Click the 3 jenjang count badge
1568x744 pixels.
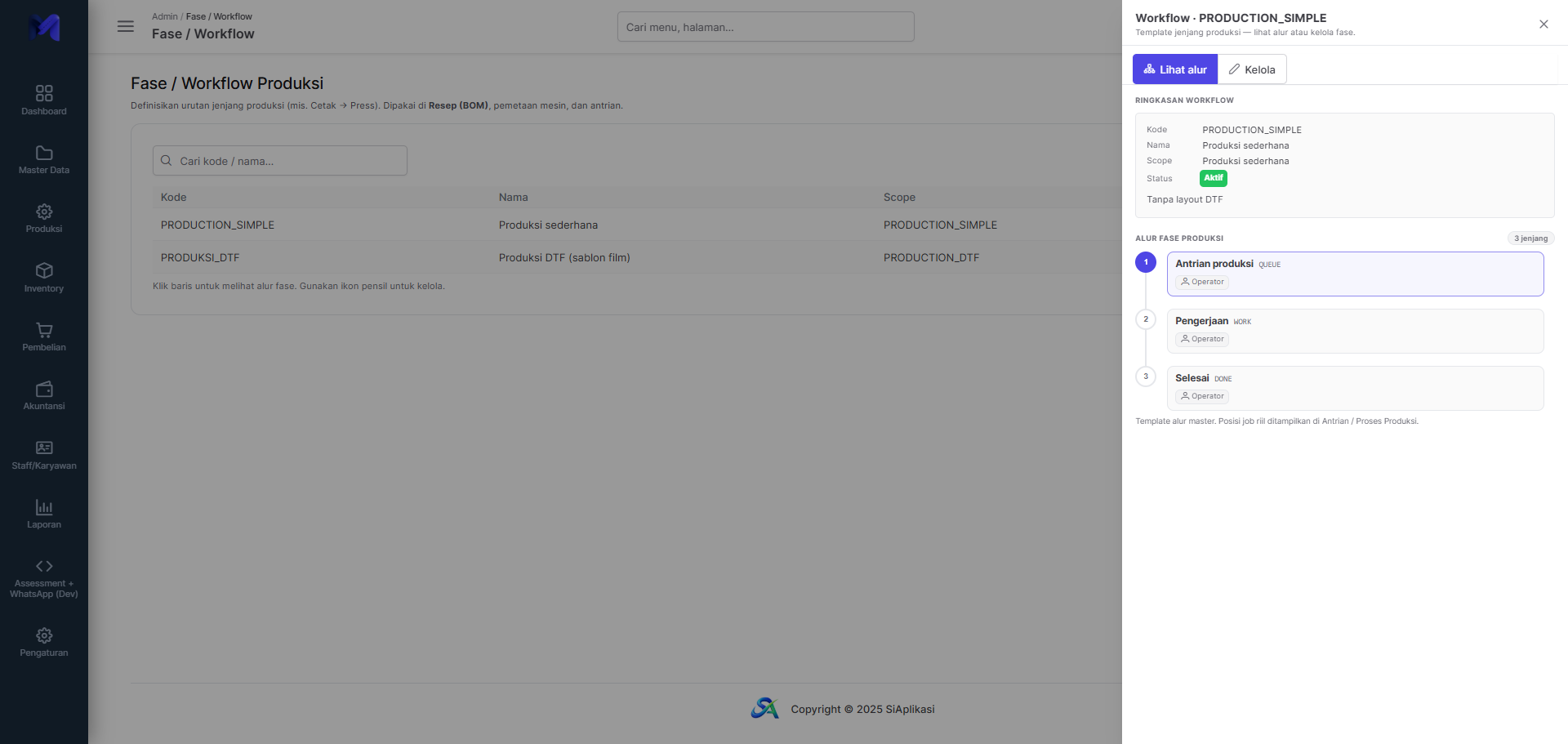click(x=1530, y=238)
